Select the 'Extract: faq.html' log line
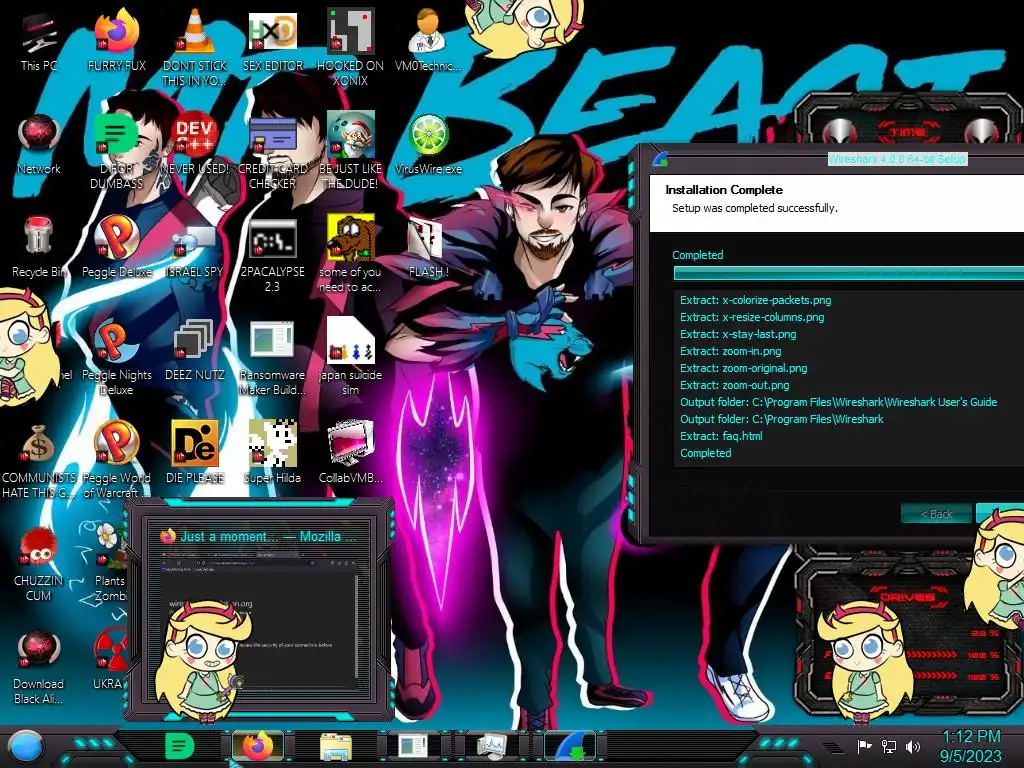The width and height of the screenshot is (1024, 768). [x=721, y=436]
